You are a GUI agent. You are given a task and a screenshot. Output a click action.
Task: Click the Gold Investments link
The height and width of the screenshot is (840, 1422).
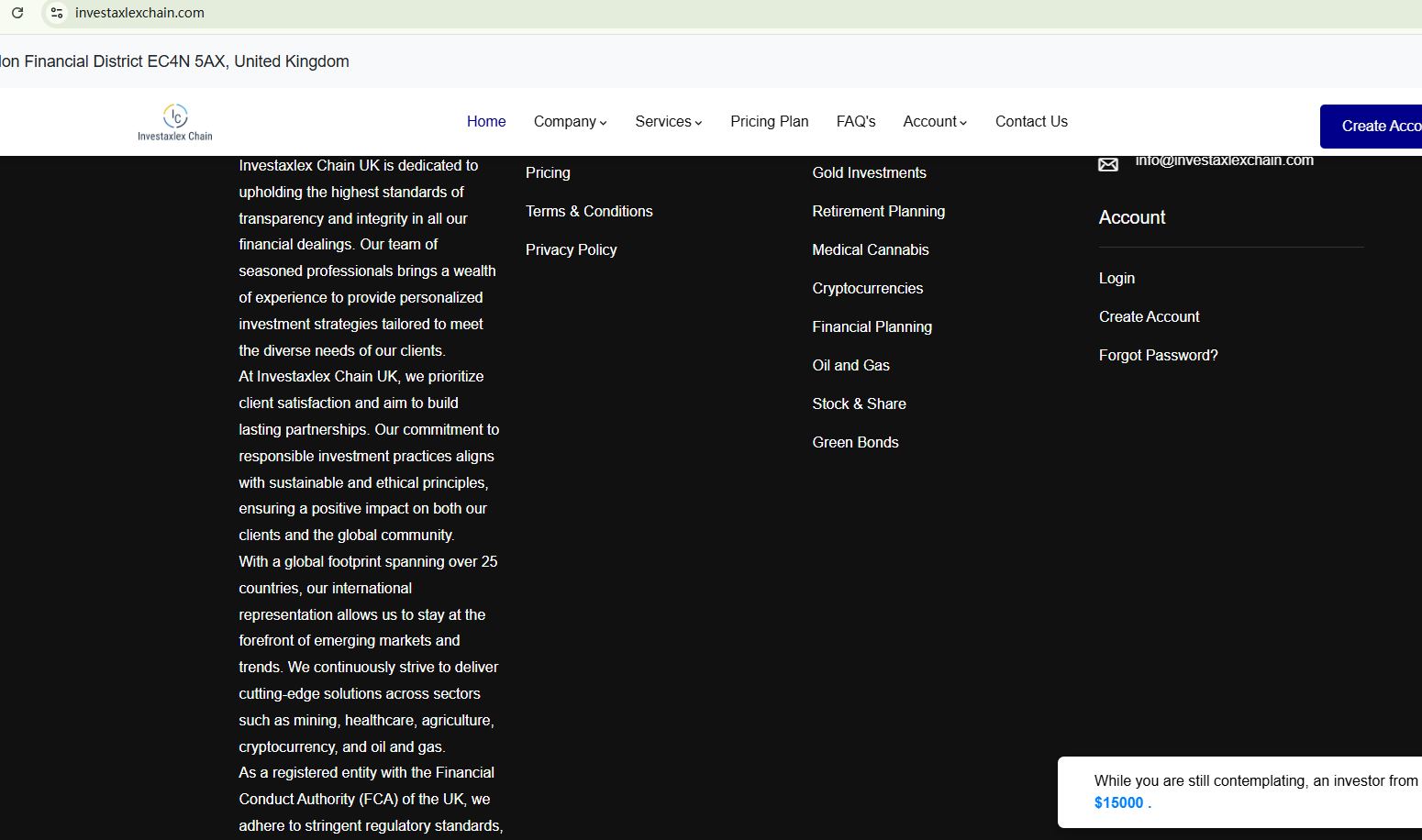[x=869, y=172]
